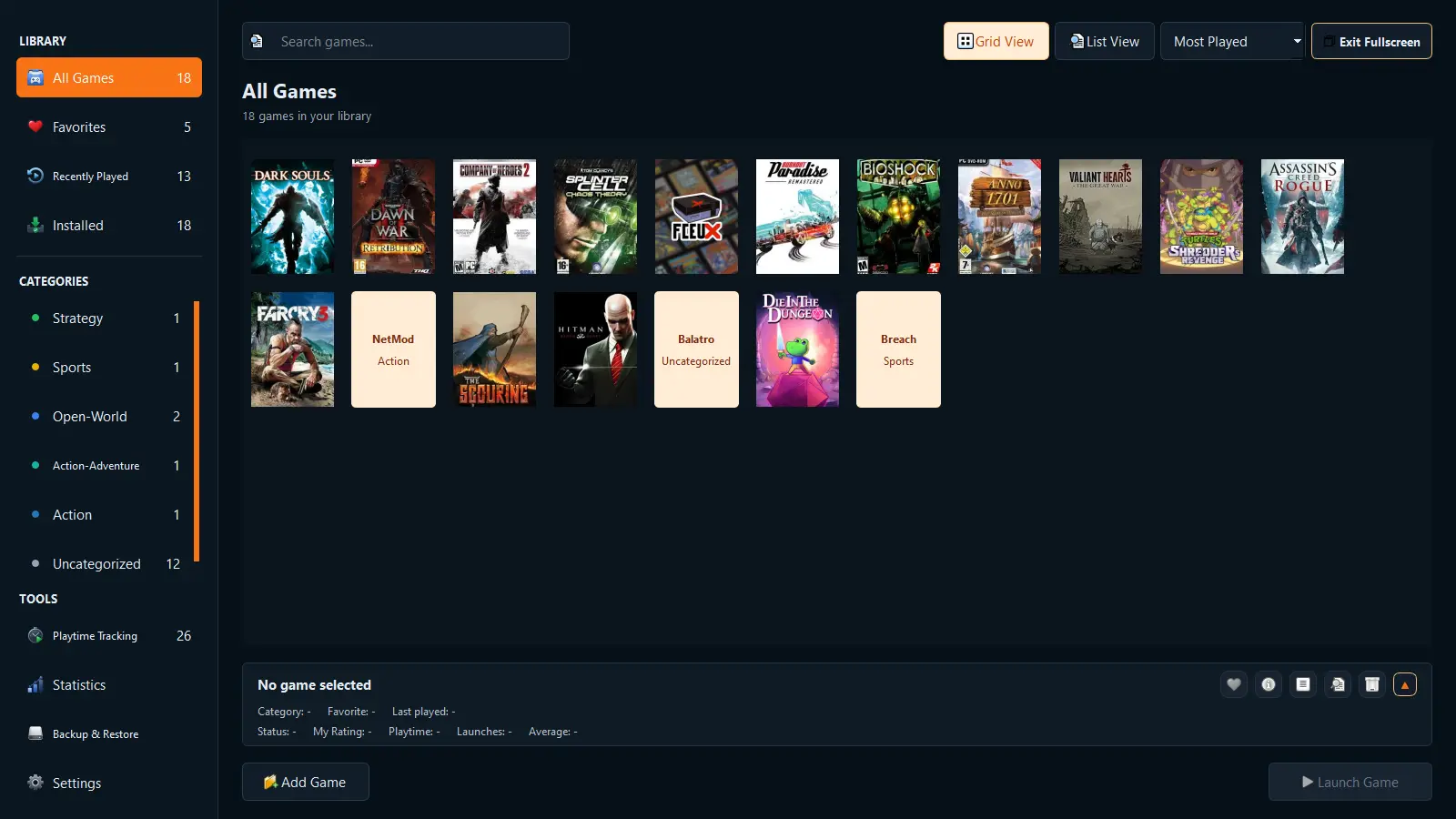This screenshot has height=819, width=1456.
Task: Open Settings via the gear icon
Action: pos(35,784)
